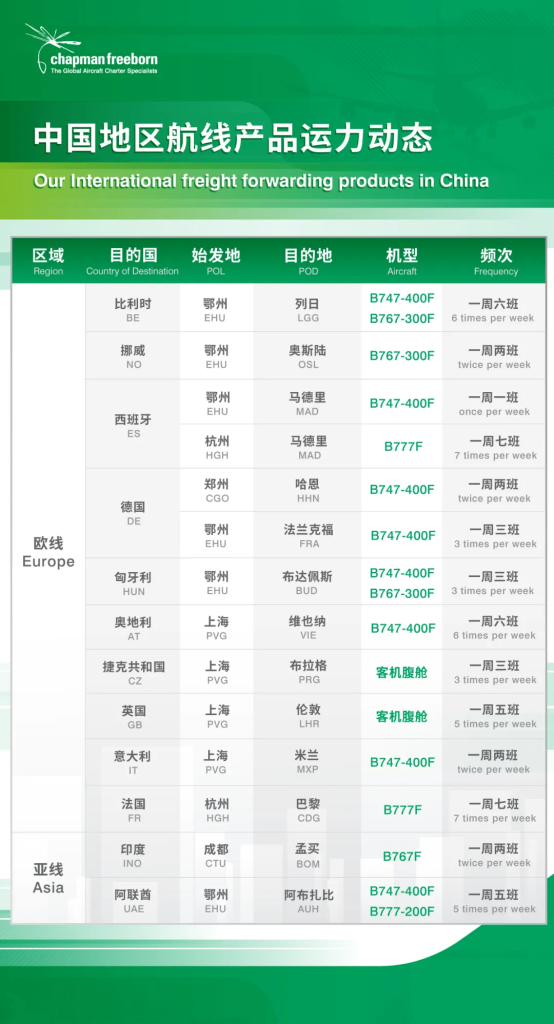Select the GB country cell
The height and width of the screenshot is (1024, 554).
tap(133, 716)
